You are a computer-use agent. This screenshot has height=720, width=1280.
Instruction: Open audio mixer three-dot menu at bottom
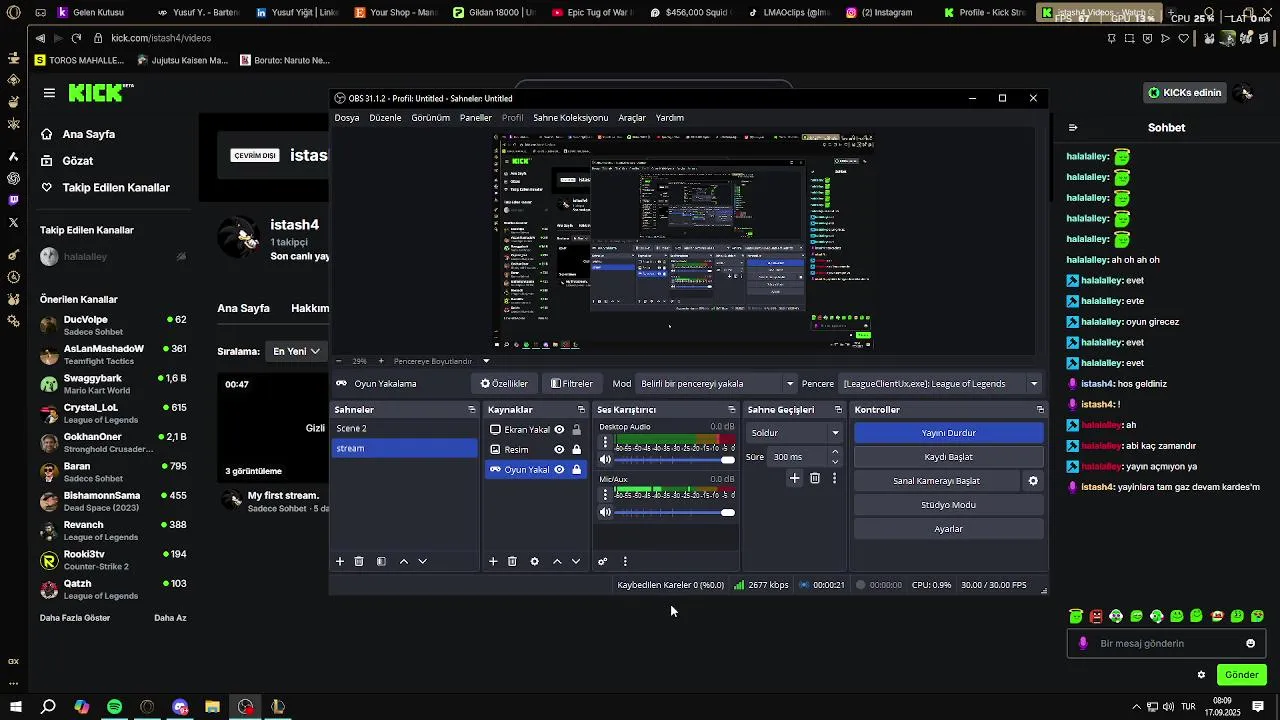(625, 562)
